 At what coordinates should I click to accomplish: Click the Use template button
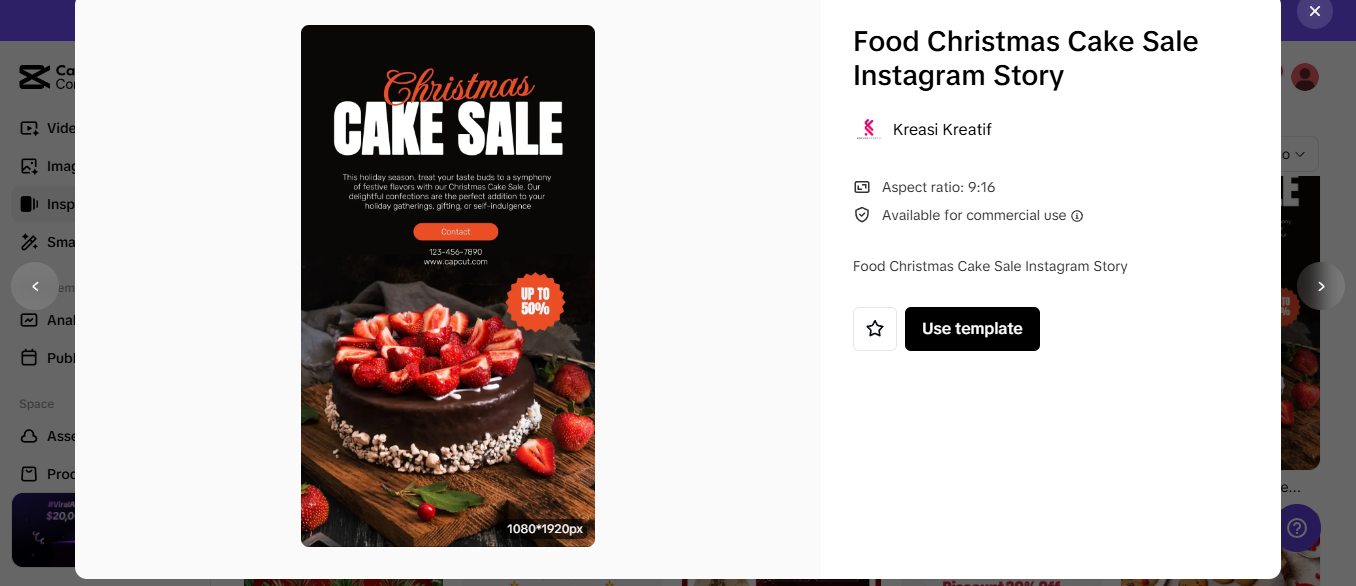972,329
